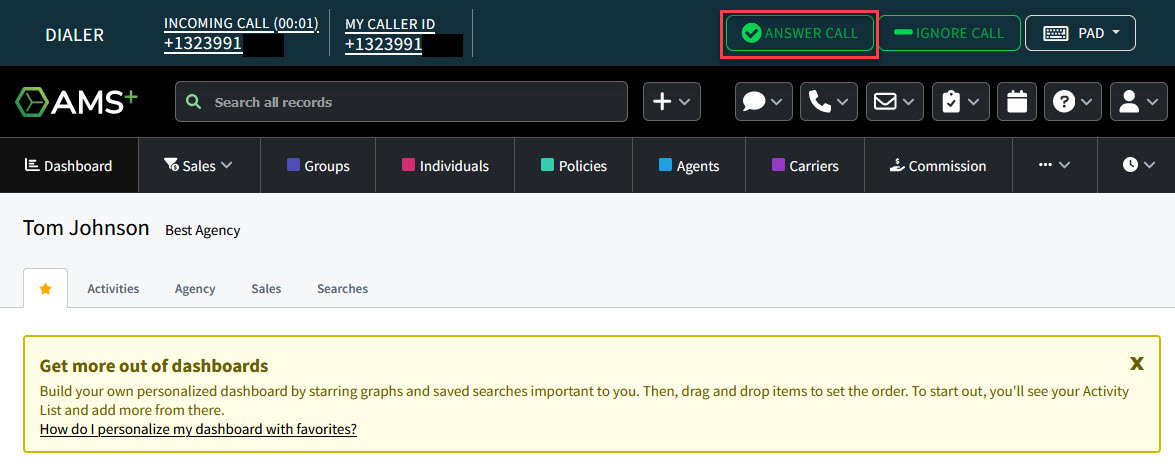
Task: Open the tasks clipboard menu
Action: (961, 102)
